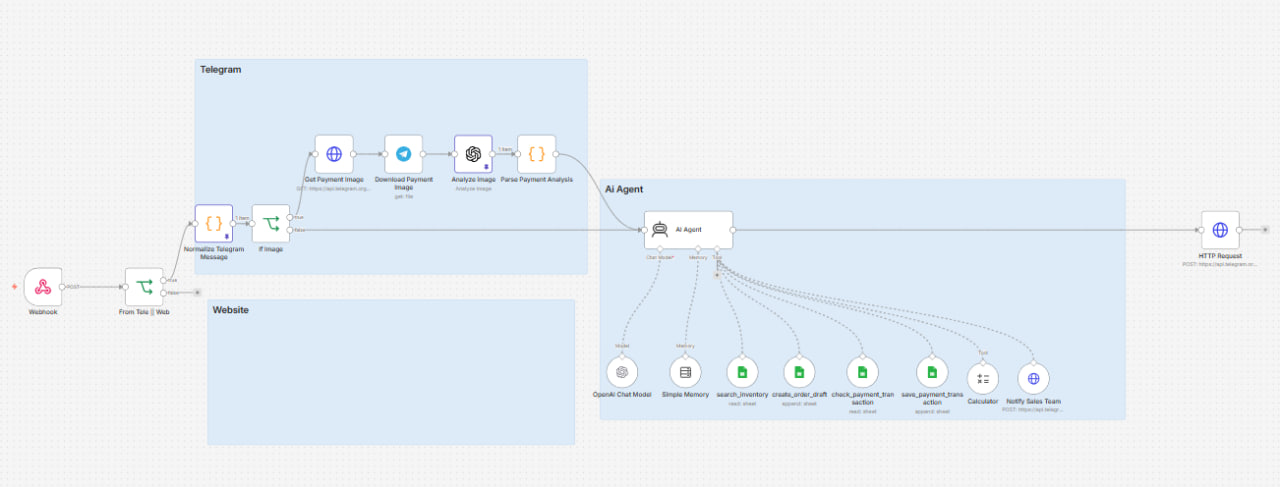
Task: Open the If Image condition node
Action: point(270,224)
